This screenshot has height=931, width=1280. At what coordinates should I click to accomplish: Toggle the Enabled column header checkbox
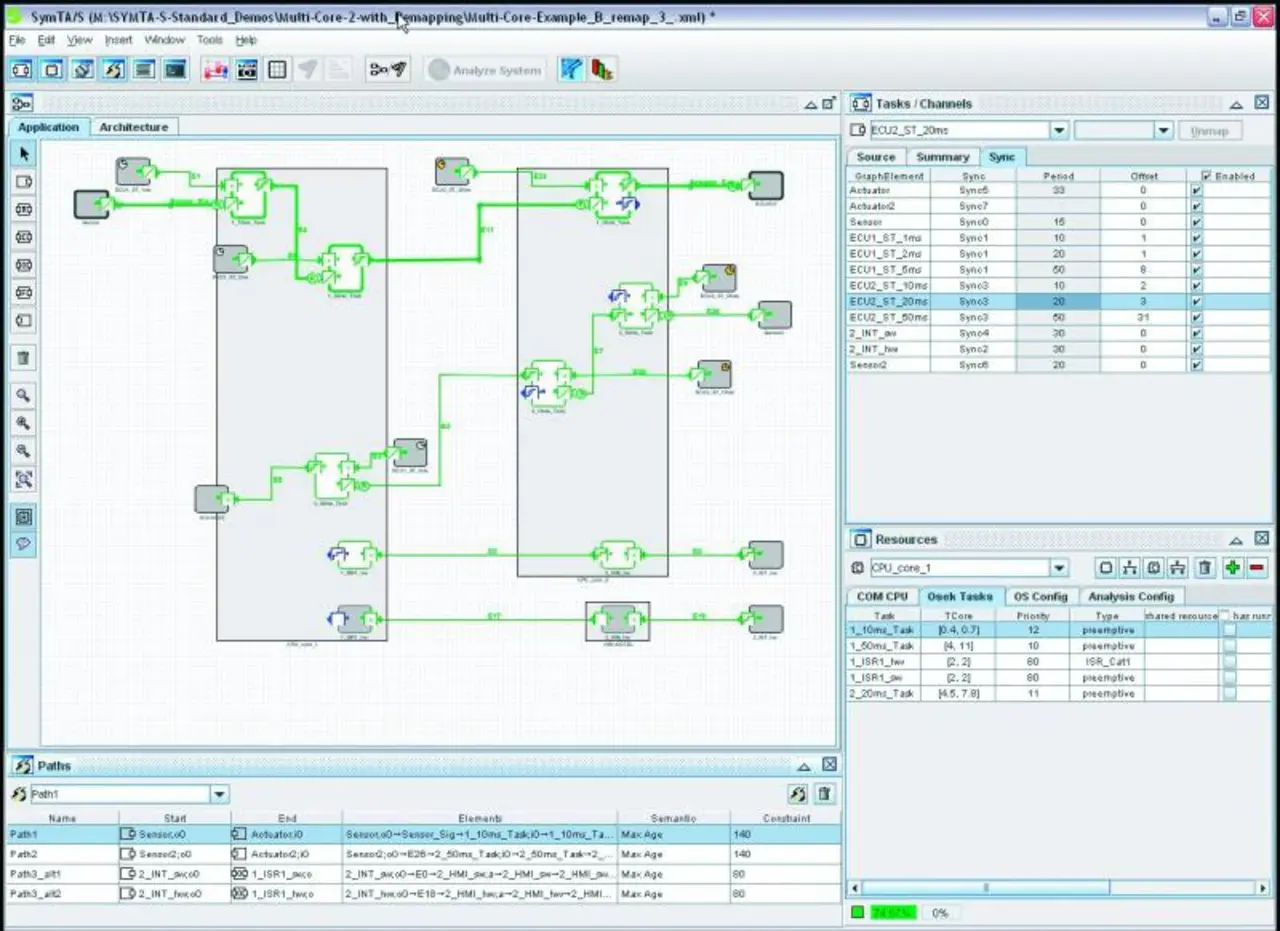pyautogui.click(x=1207, y=176)
